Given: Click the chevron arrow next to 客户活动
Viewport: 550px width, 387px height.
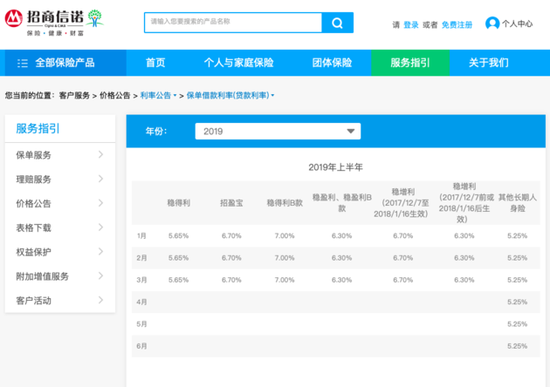Looking at the screenshot, I should (101, 300).
